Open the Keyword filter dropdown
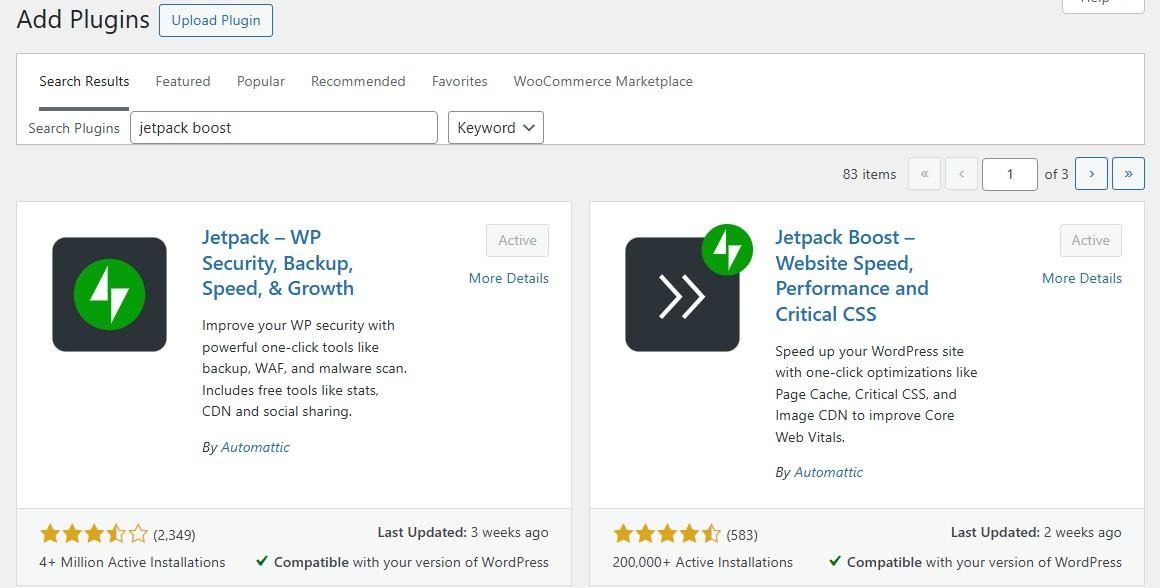Screen dimensions: 1160x588 495,127
